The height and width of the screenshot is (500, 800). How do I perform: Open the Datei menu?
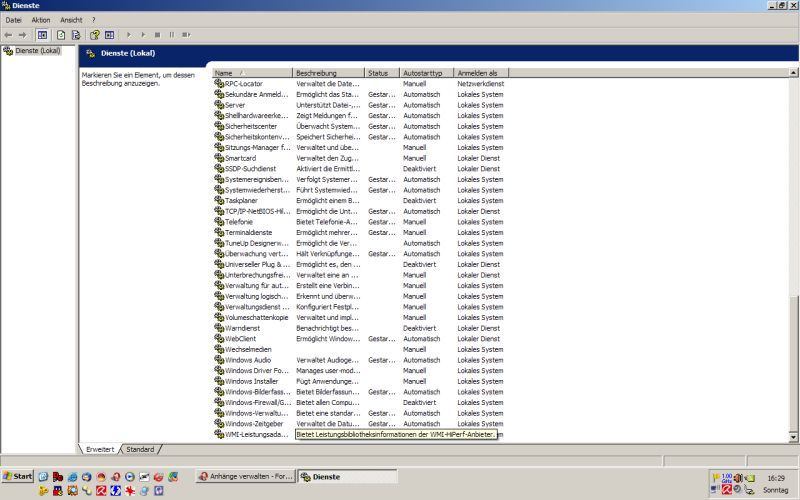click(x=13, y=20)
